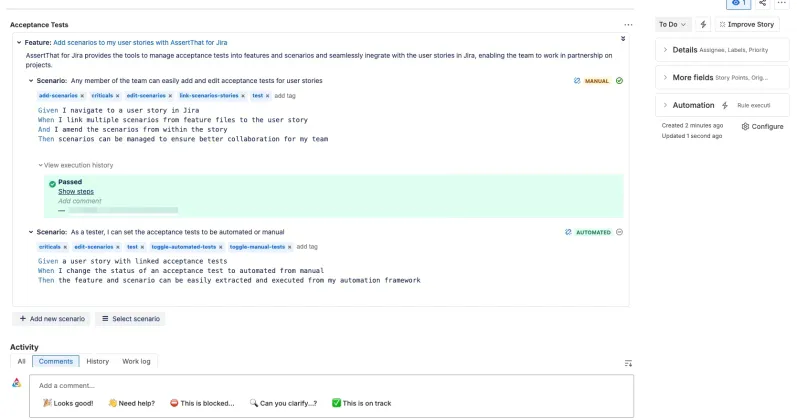Click the not-run status icon for second scenario
The width and height of the screenshot is (797, 420).
(619, 232)
